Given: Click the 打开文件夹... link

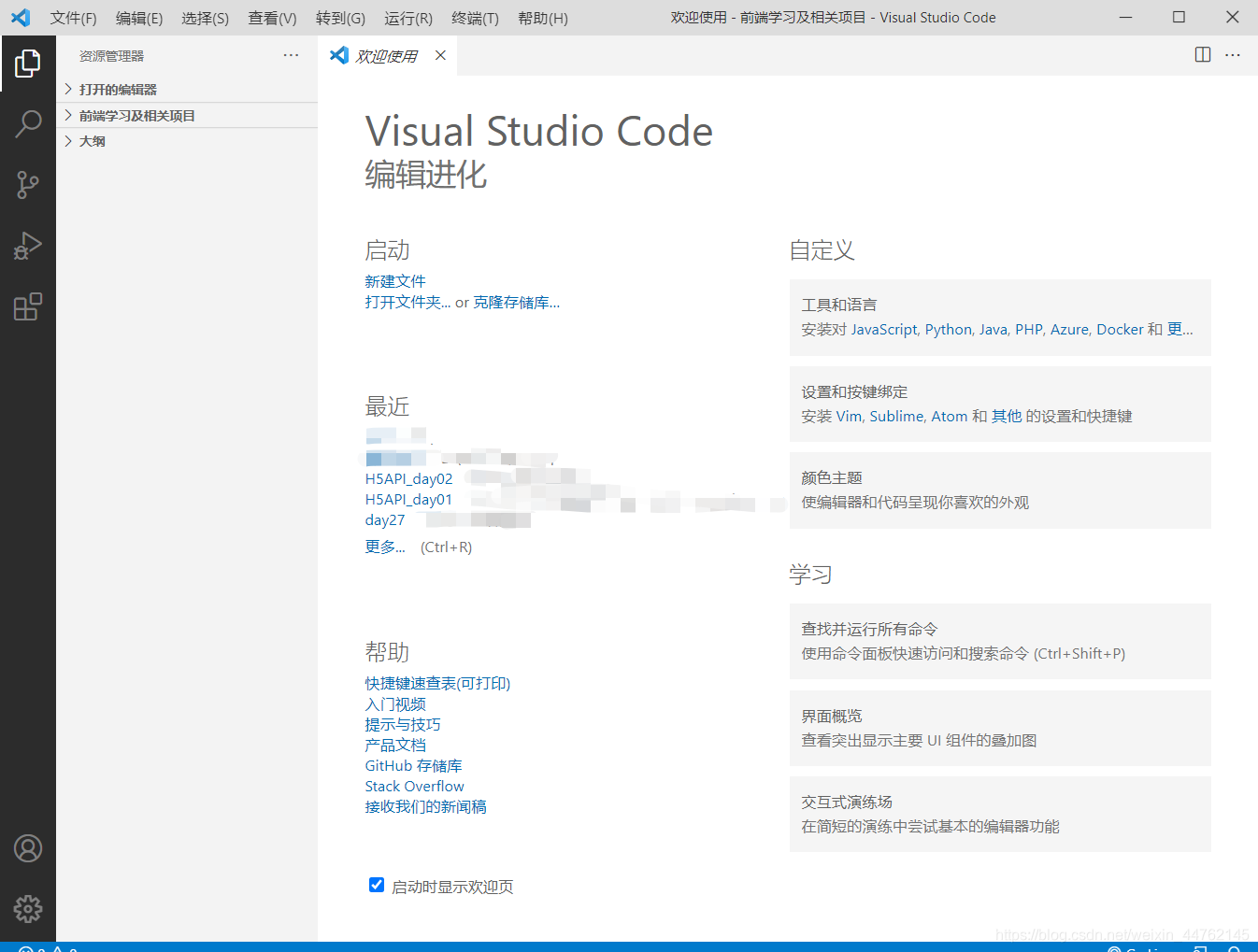Looking at the screenshot, I should coord(407,302).
